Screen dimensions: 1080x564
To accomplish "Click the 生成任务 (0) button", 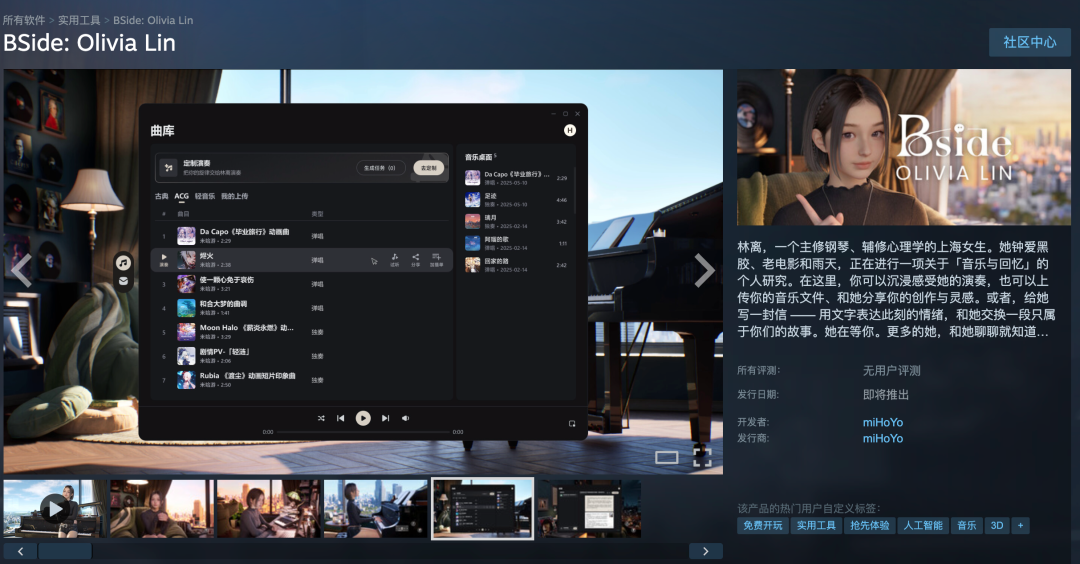I will pos(380,167).
